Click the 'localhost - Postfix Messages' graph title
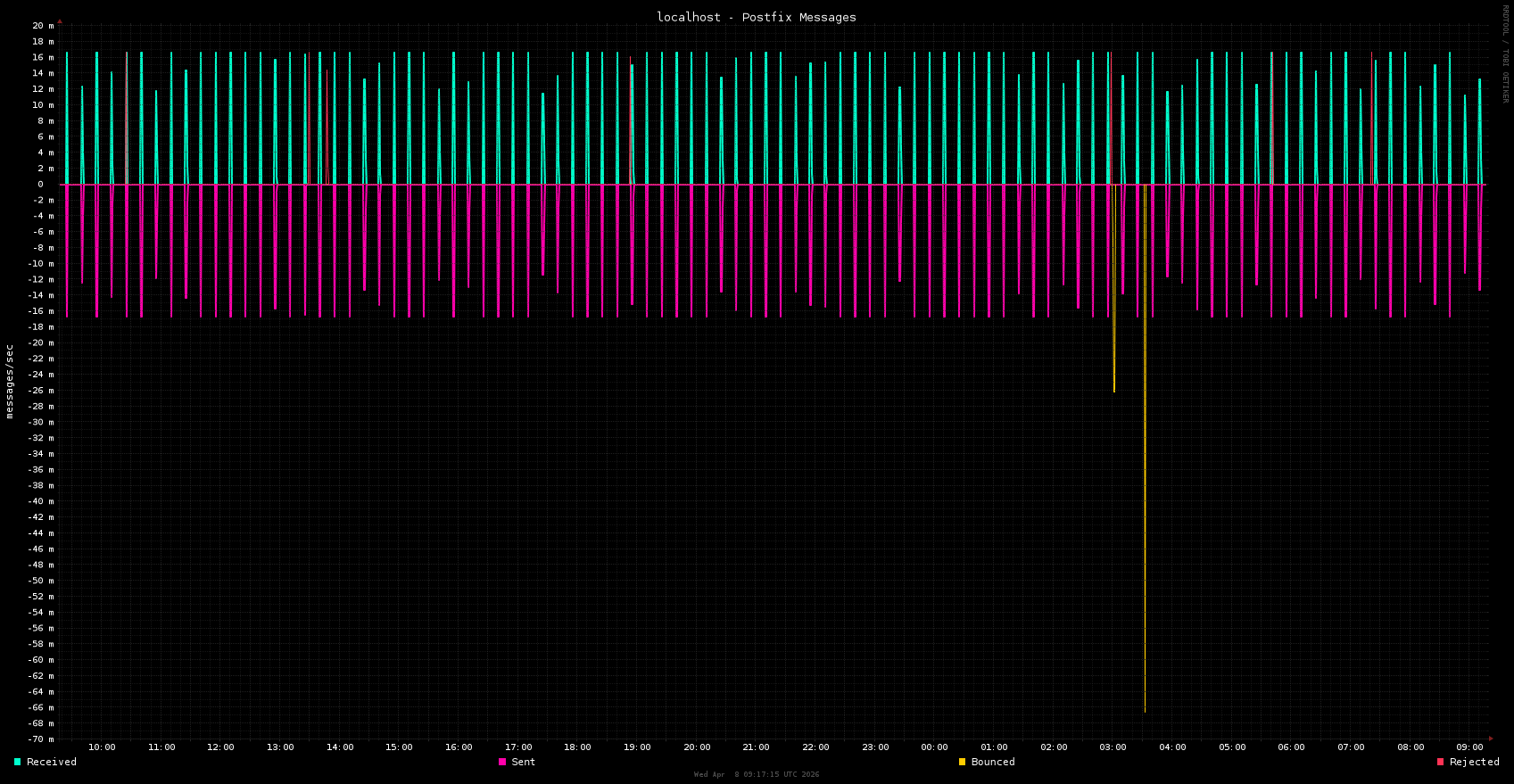 (757, 17)
